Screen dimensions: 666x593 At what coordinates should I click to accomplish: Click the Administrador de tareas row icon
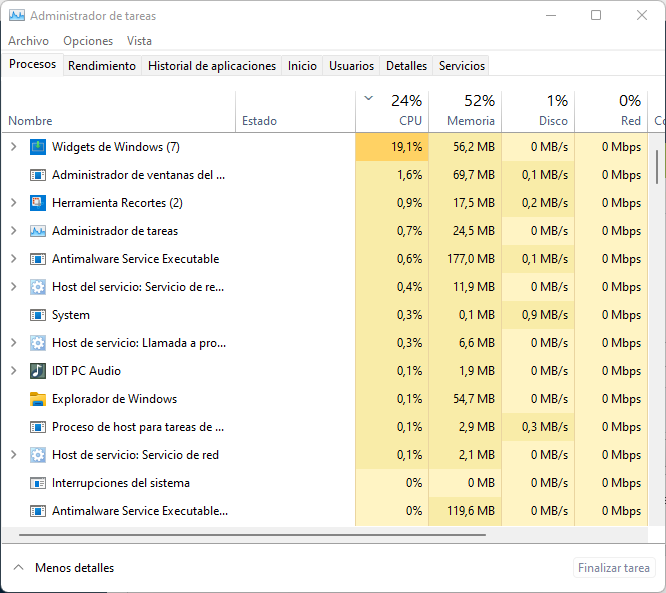pos(38,231)
